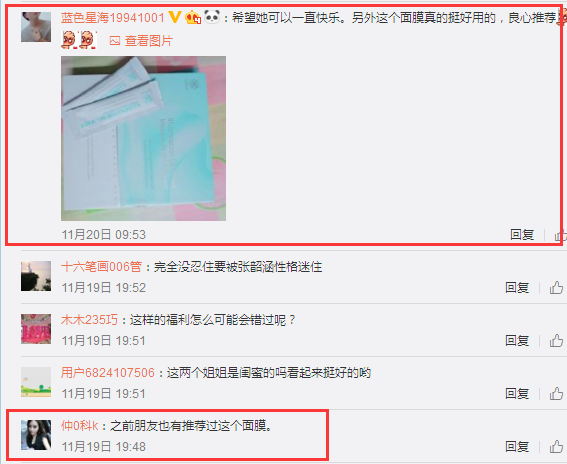Open 十六笔画006管 username link
The image size is (567, 464).
coord(101,267)
